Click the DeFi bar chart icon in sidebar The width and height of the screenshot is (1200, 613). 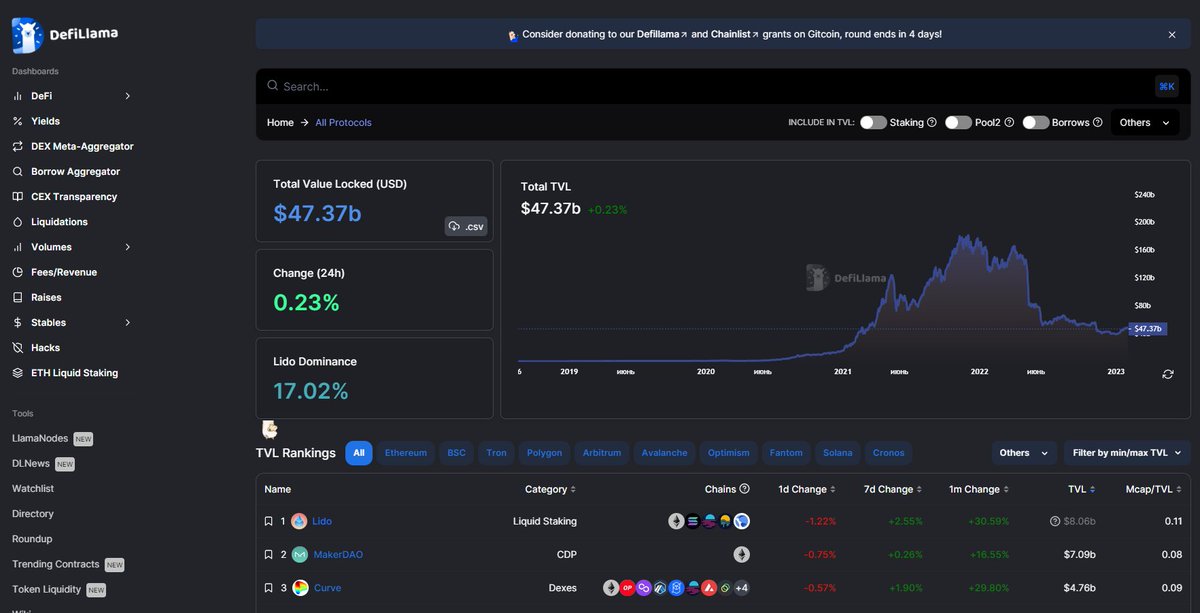point(18,96)
